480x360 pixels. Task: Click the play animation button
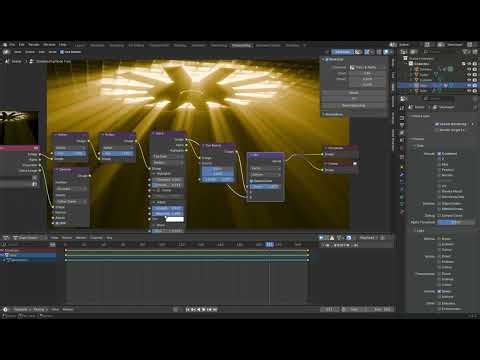point(204,309)
